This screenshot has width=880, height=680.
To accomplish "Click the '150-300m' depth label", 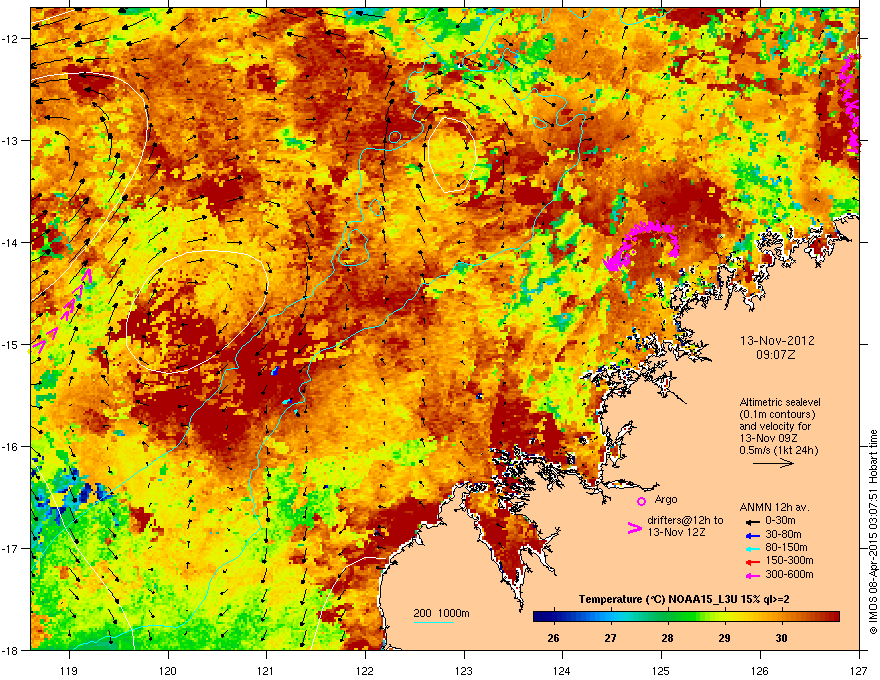I will [790, 560].
